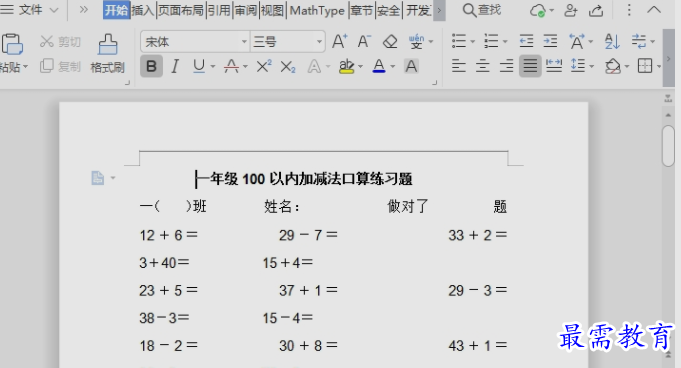
Task: Open the 宋体 font name dropdown
Action: click(x=244, y=42)
